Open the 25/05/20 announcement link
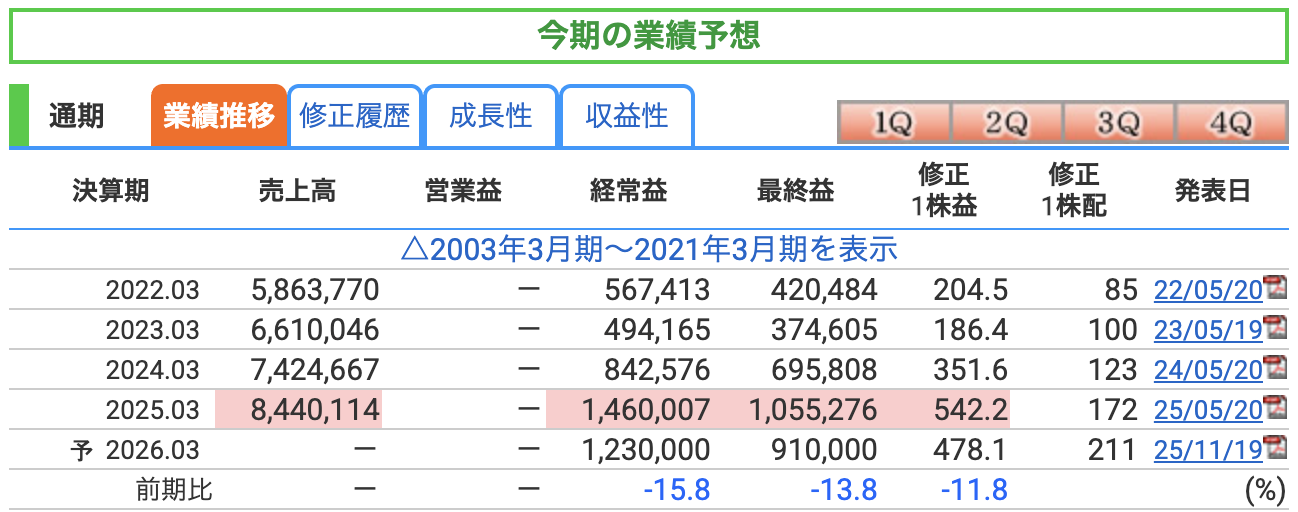The width and height of the screenshot is (1298, 512). tap(1208, 410)
